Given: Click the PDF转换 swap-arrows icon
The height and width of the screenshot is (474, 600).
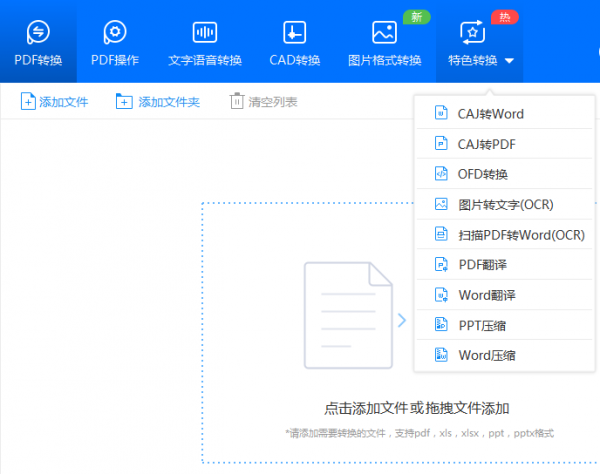Looking at the screenshot, I should [38, 32].
